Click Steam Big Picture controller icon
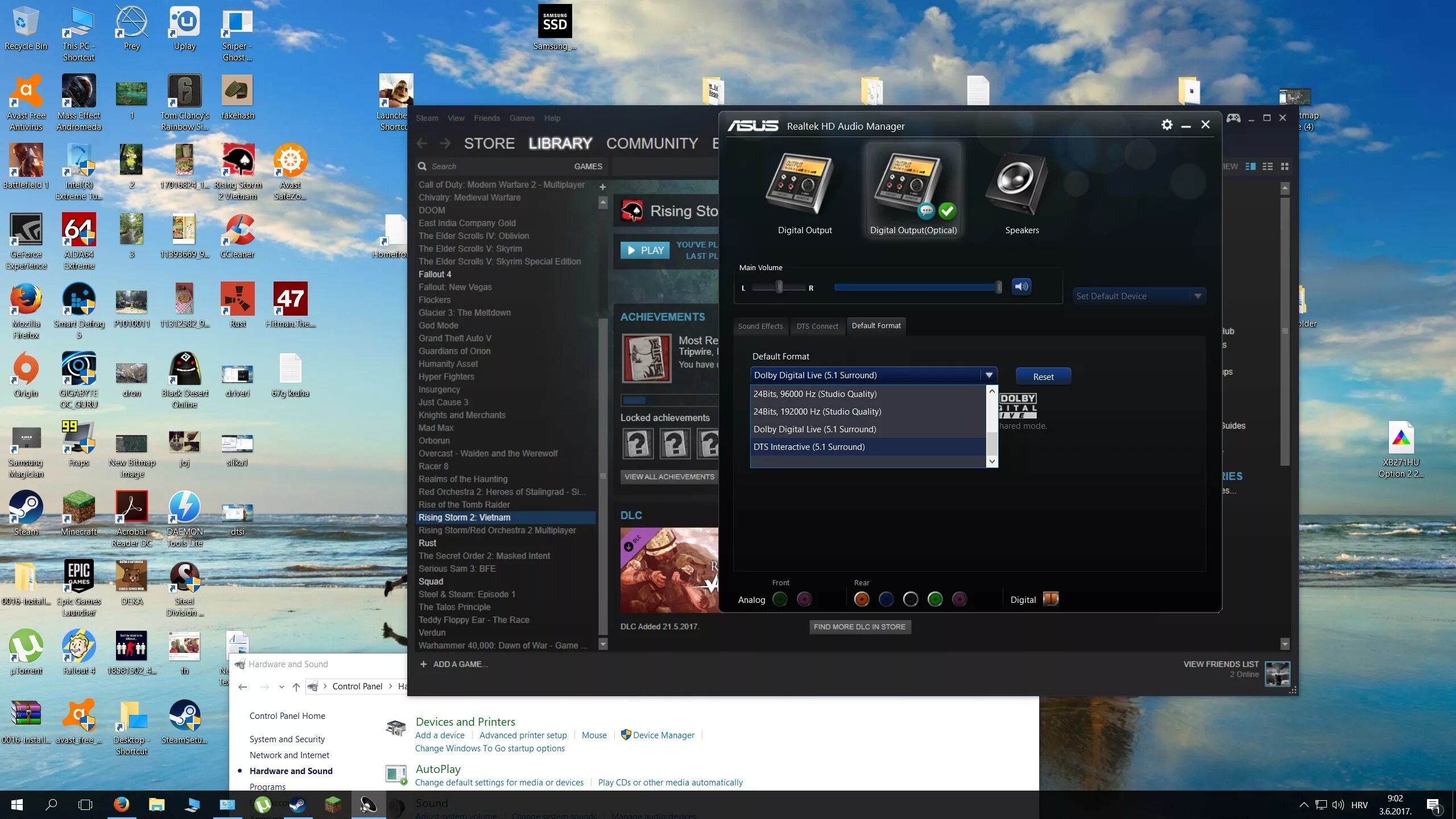Viewport: 1456px width, 819px height. point(1234,118)
